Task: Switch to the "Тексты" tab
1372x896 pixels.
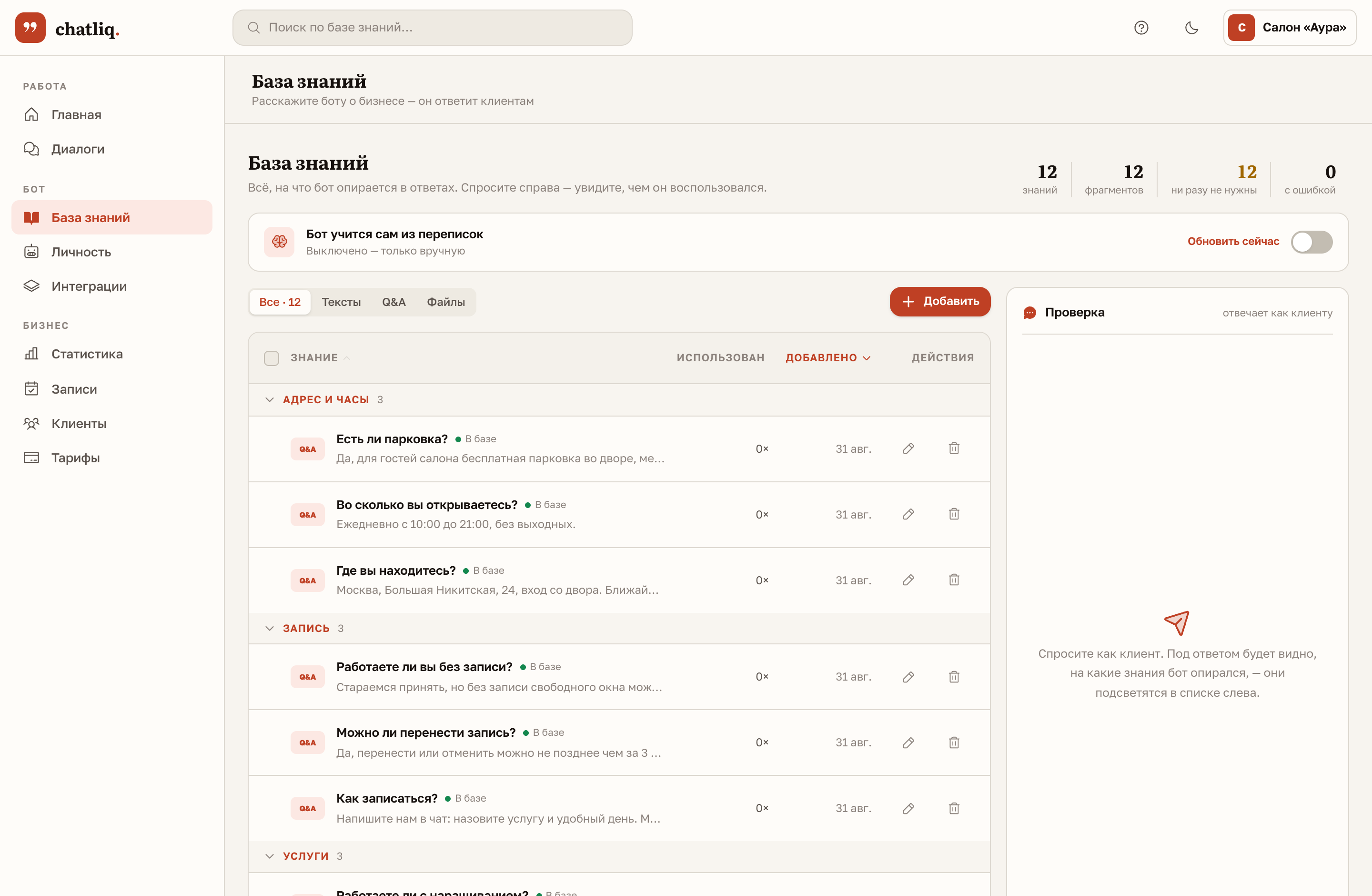Action: [x=341, y=302]
